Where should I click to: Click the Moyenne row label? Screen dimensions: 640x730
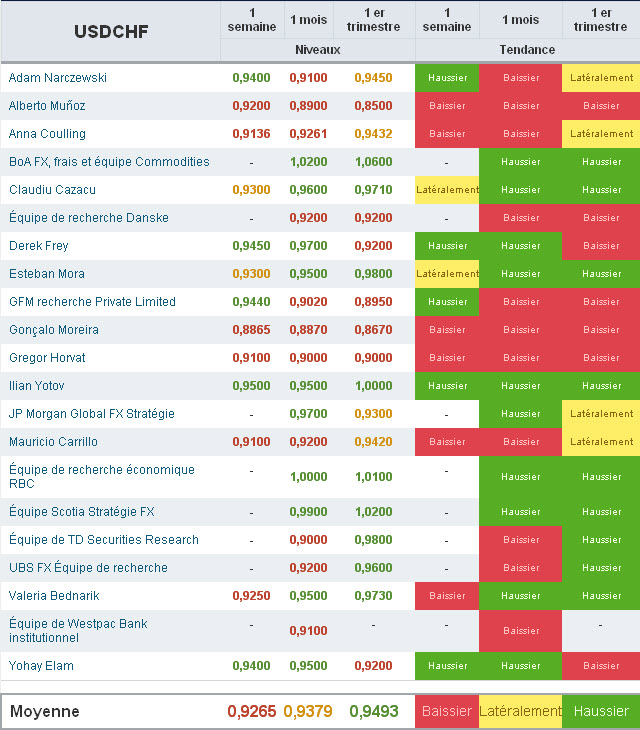click(45, 711)
